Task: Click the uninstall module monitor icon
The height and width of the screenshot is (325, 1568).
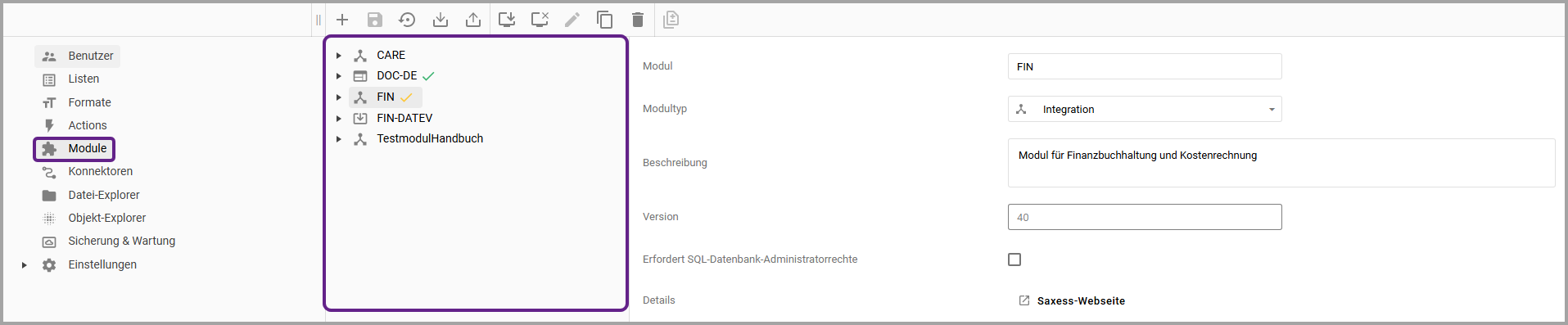Action: pos(540,20)
